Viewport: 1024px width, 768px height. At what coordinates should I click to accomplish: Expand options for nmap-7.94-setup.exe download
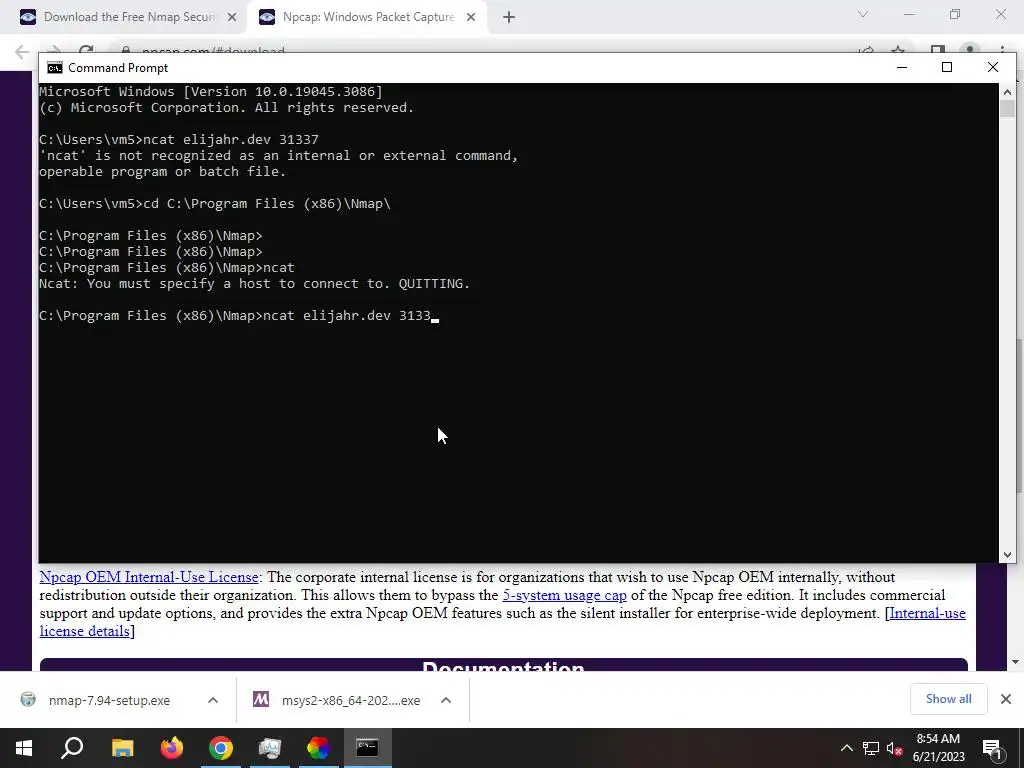click(213, 700)
